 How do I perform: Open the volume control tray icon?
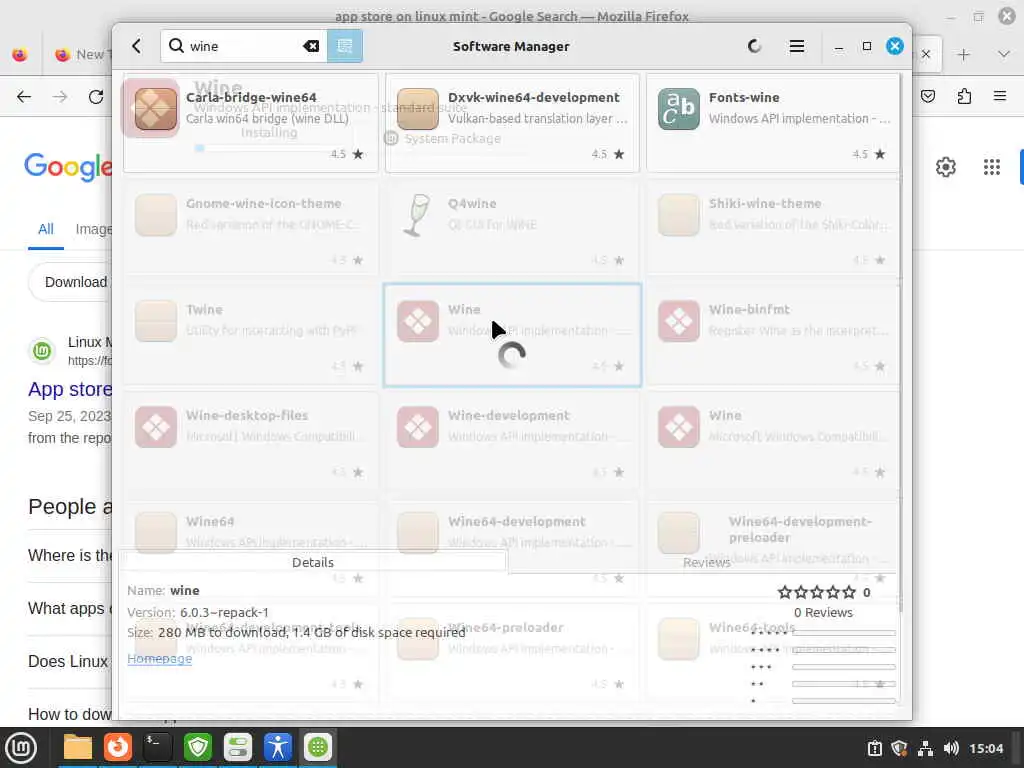coord(952,748)
